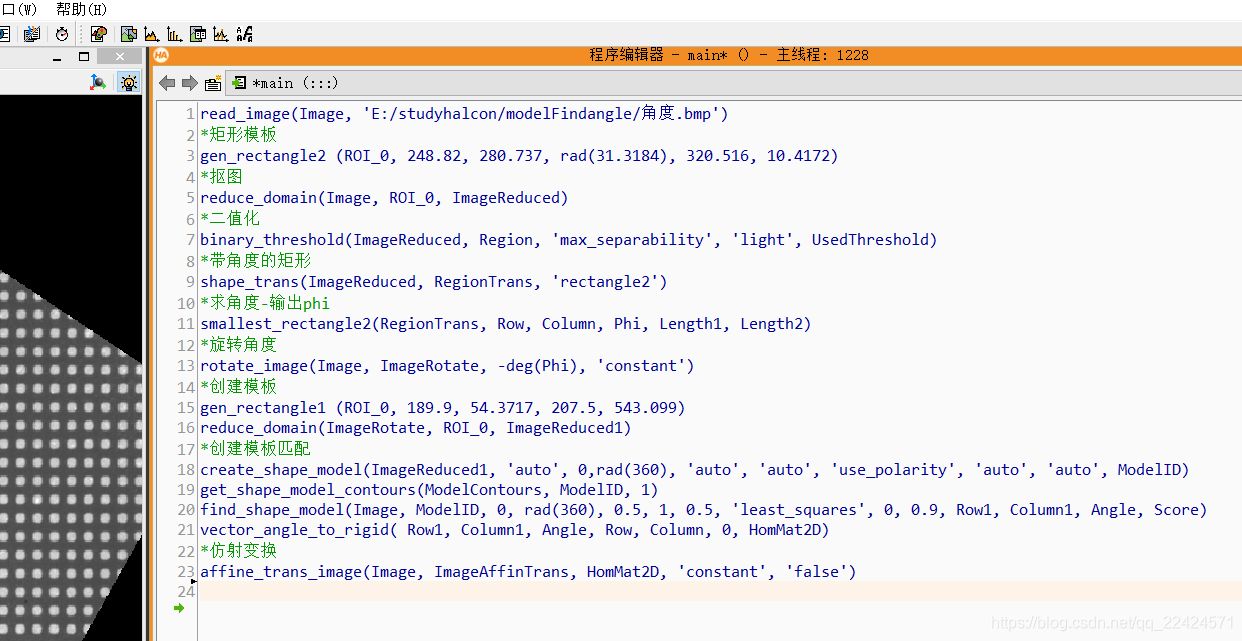Open the feature inspection tool
The height and width of the screenshot is (641, 1242).
click(x=198, y=34)
